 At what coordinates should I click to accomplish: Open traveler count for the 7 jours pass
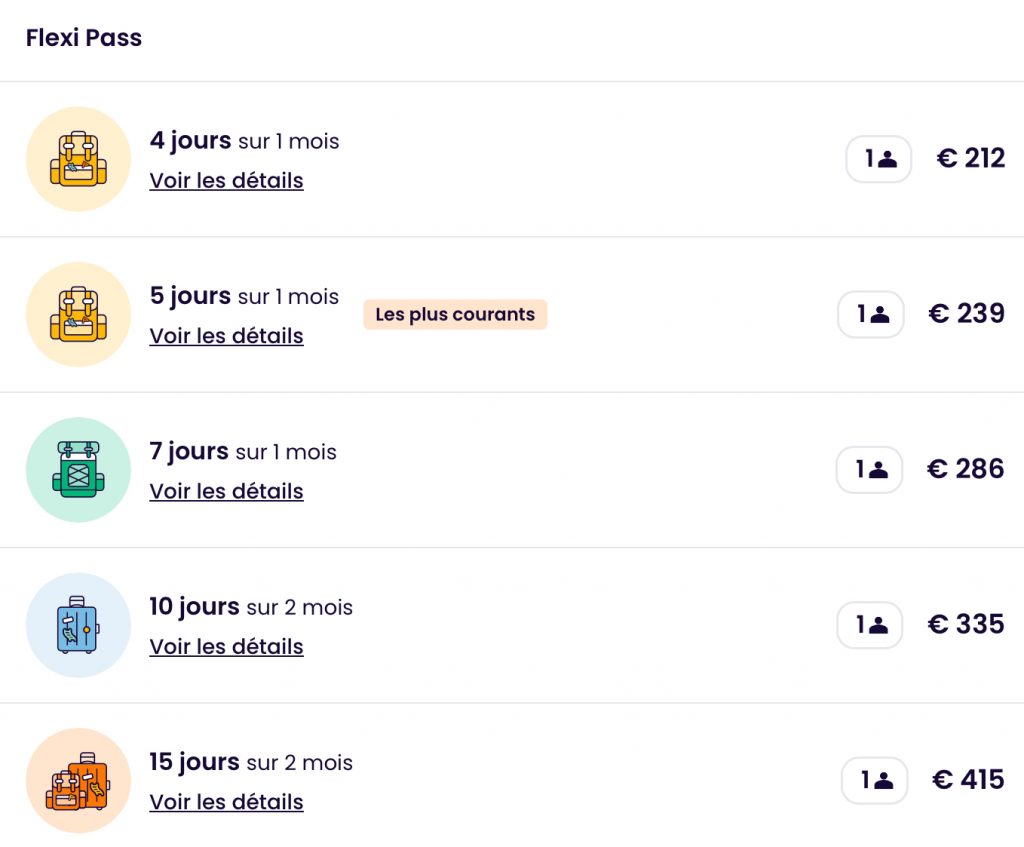[x=870, y=469]
